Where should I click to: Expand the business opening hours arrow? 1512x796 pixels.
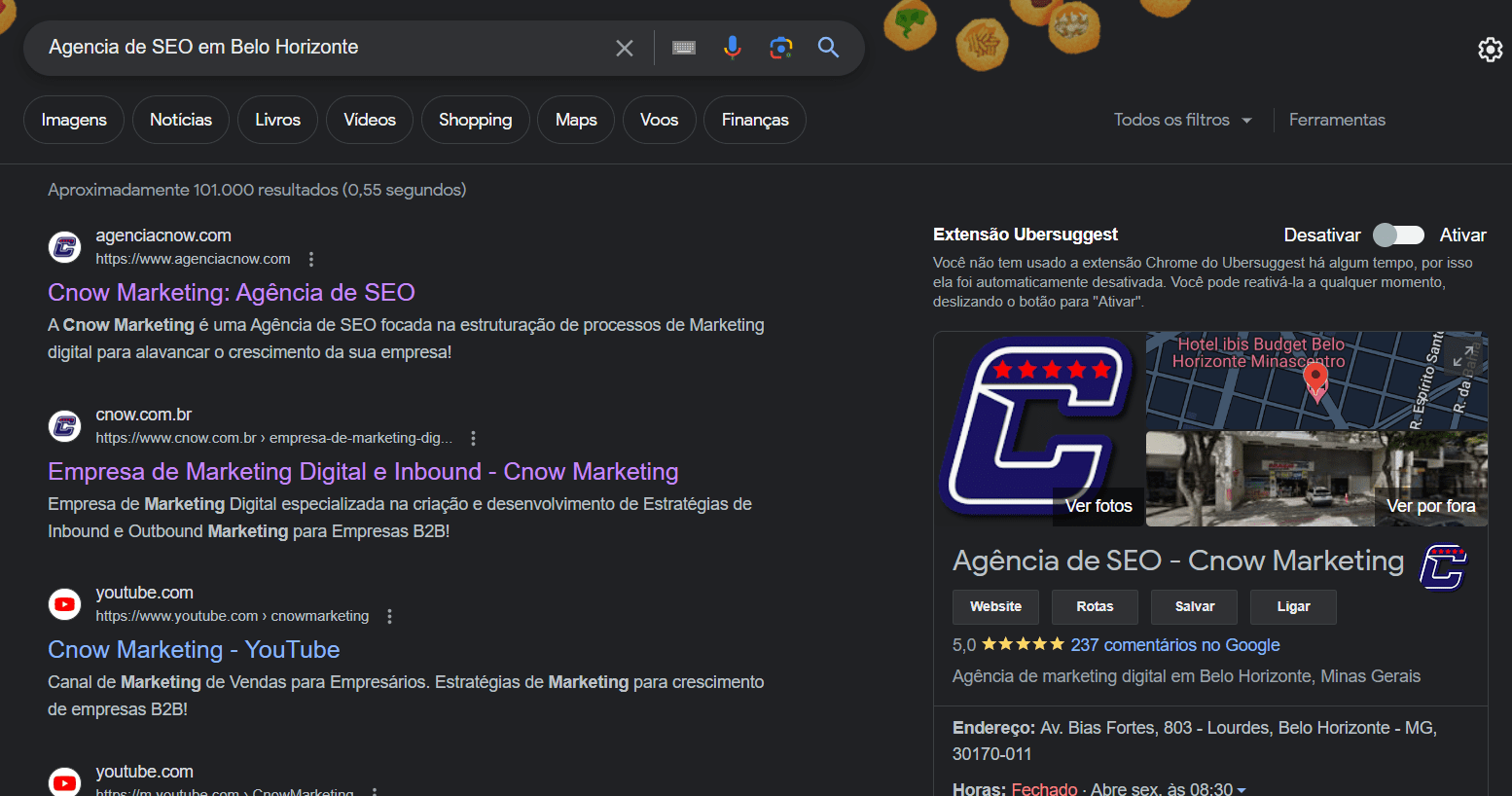[x=1242, y=789]
